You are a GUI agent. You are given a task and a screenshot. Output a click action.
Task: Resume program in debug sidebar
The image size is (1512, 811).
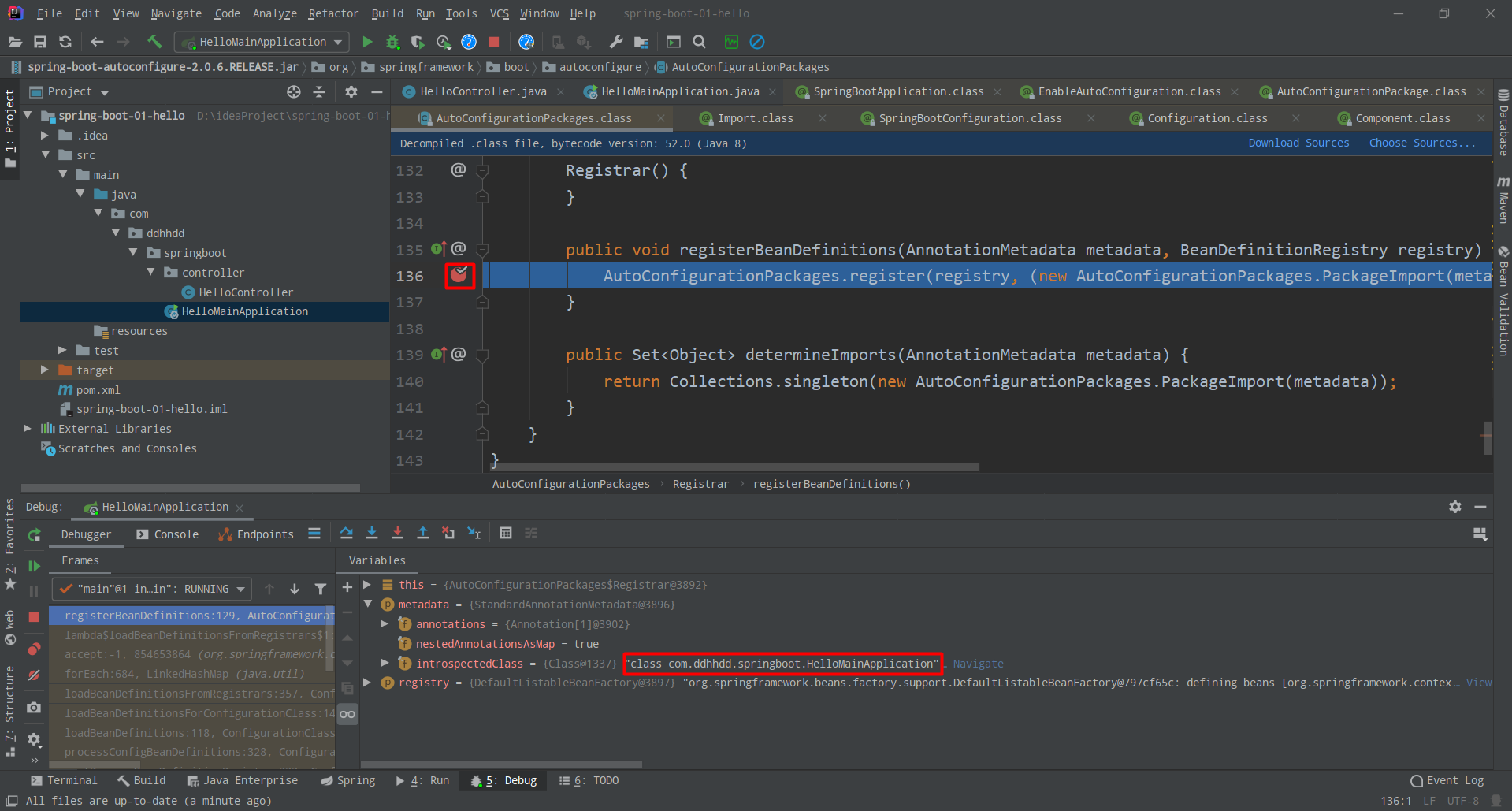pyautogui.click(x=34, y=566)
